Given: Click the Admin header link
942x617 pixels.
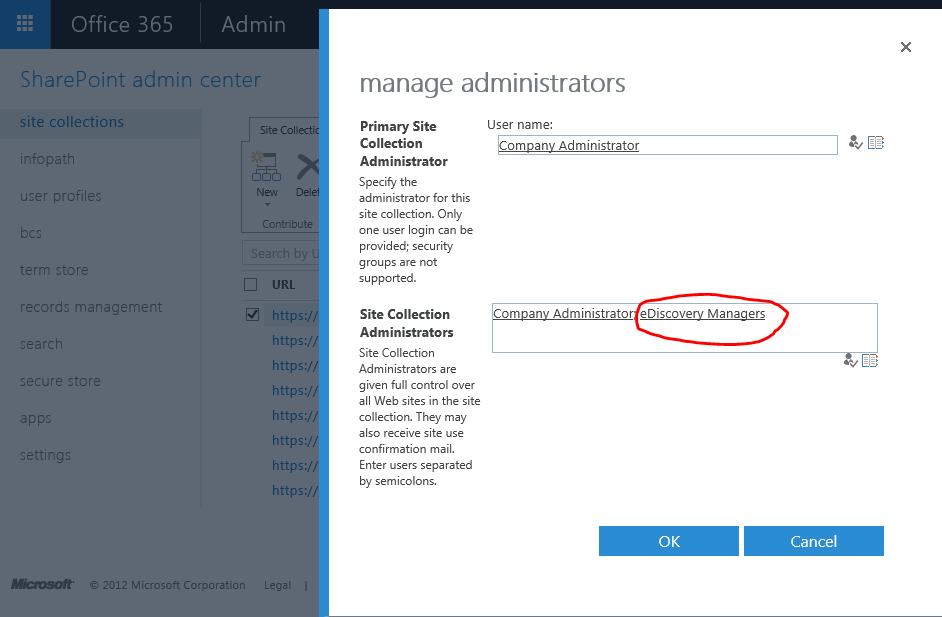Looking at the screenshot, I should 254,25.
